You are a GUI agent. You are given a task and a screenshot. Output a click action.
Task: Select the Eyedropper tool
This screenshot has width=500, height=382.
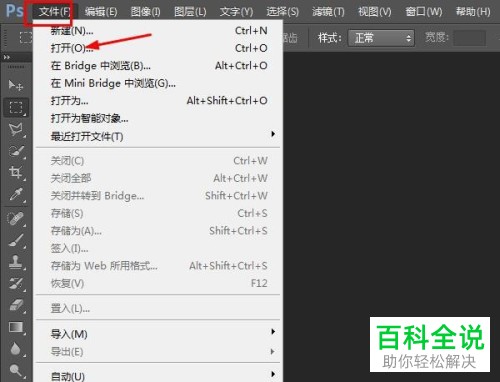pyautogui.click(x=16, y=195)
